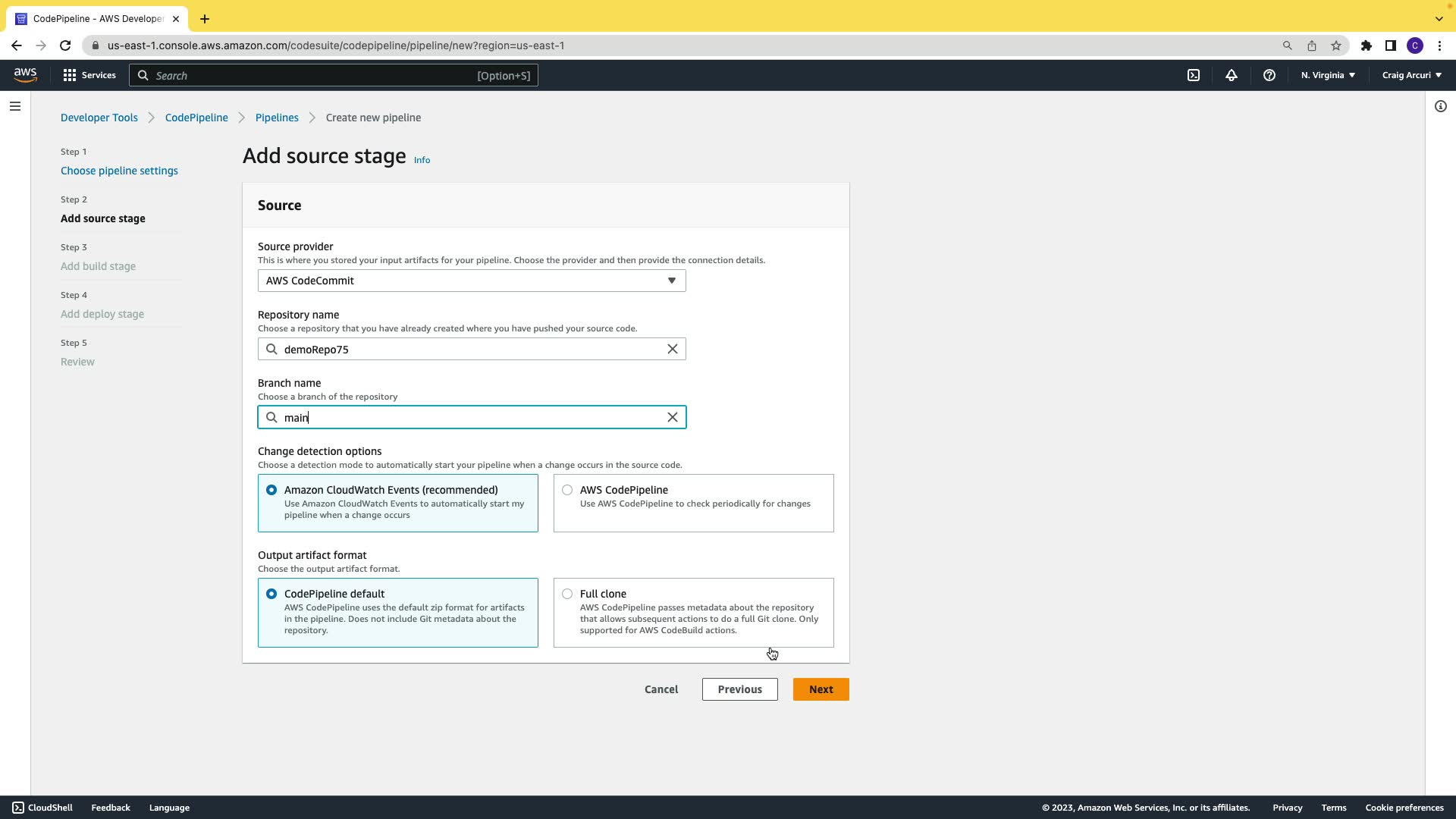Select AWS CodePipeline change detection option
Viewport: 1456px width, 819px height.
click(x=567, y=490)
